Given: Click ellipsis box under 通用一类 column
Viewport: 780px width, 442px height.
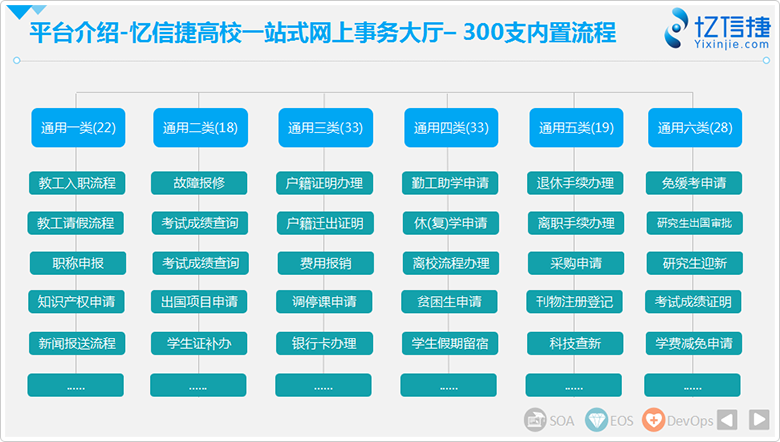Looking at the screenshot, I should click(x=76, y=385).
